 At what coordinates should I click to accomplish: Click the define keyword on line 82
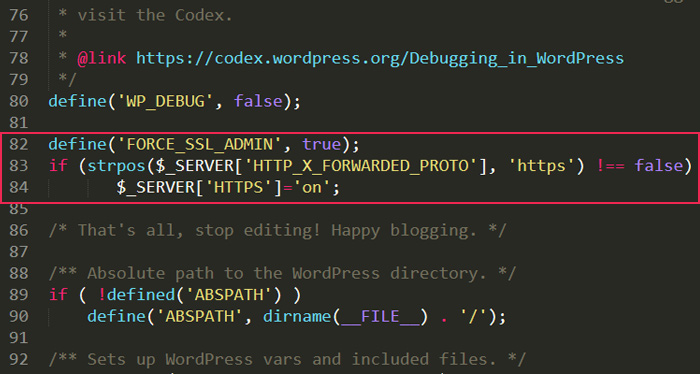(77, 144)
